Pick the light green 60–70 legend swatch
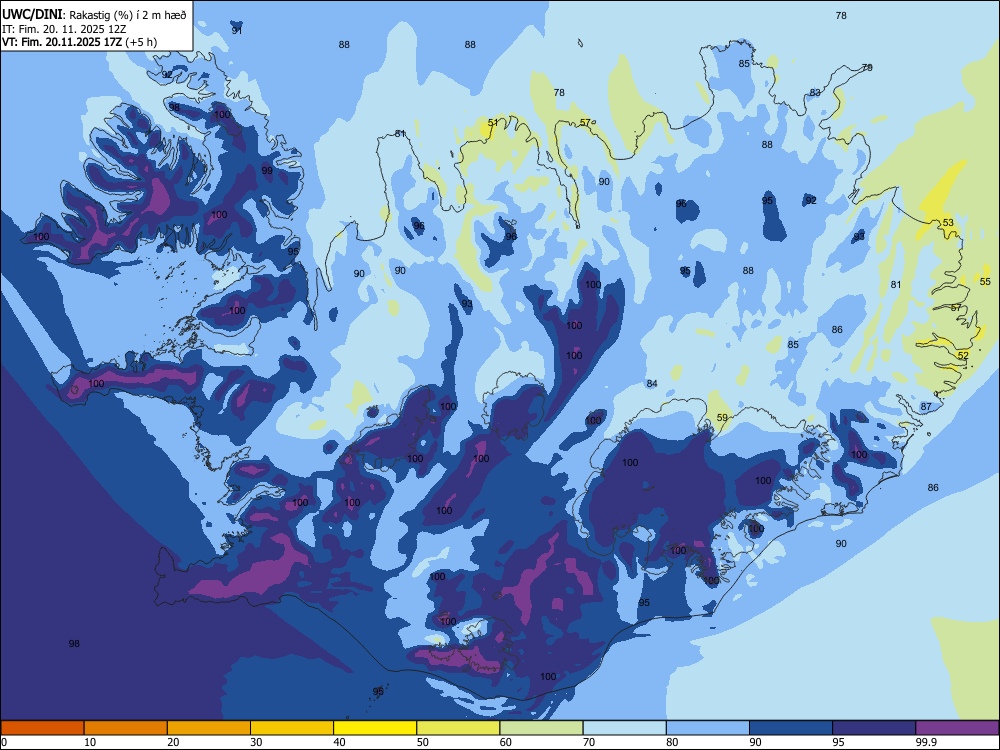Viewport: 1000px width, 750px height. tap(541, 728)
